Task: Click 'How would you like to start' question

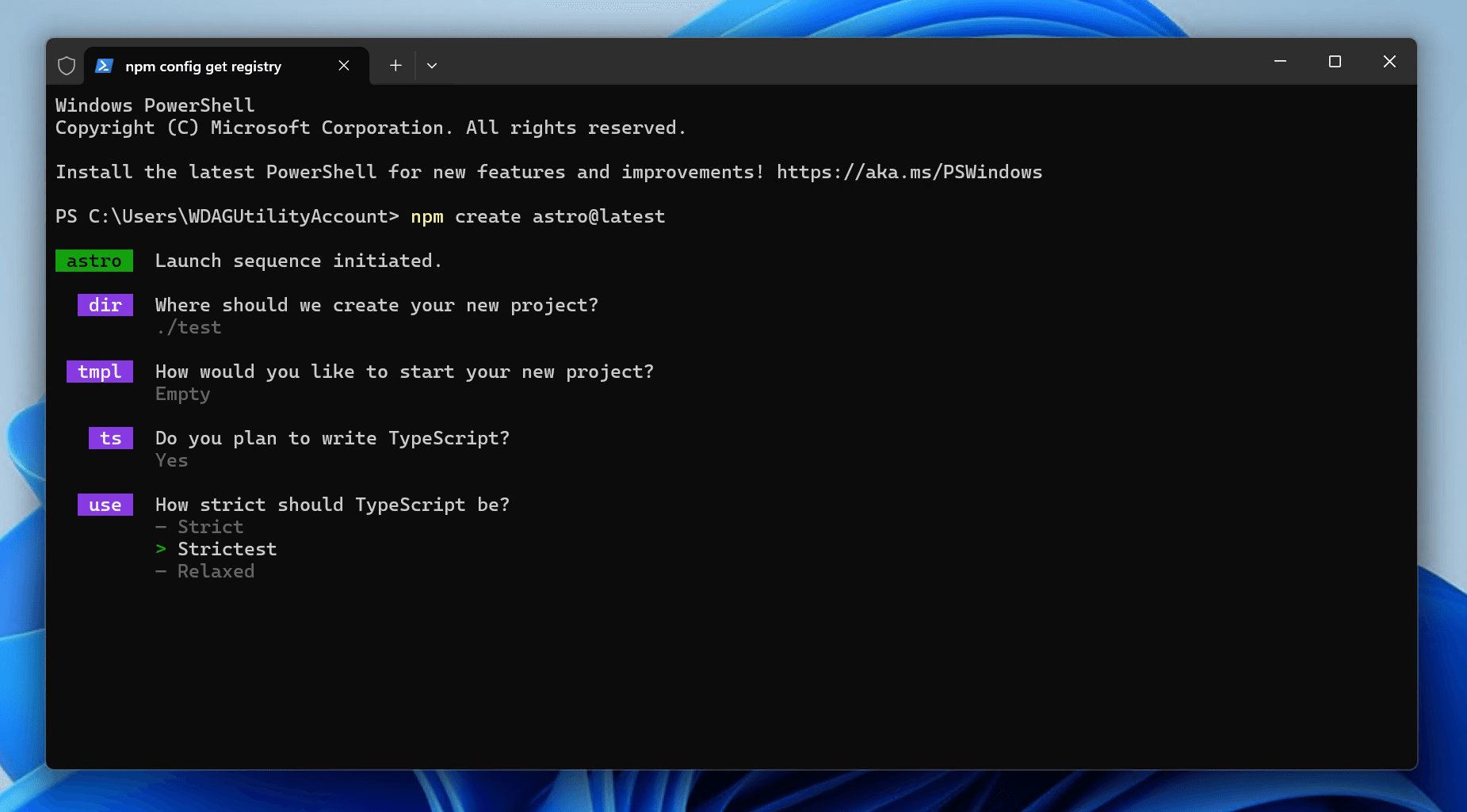Action: [405, 372]
